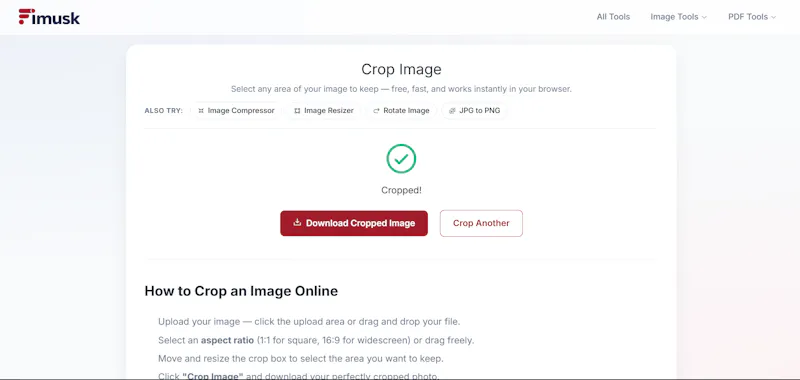The image size is (800, 380).
Task: Click the 'Upload your image' instruction line
Action: (309, 322)
